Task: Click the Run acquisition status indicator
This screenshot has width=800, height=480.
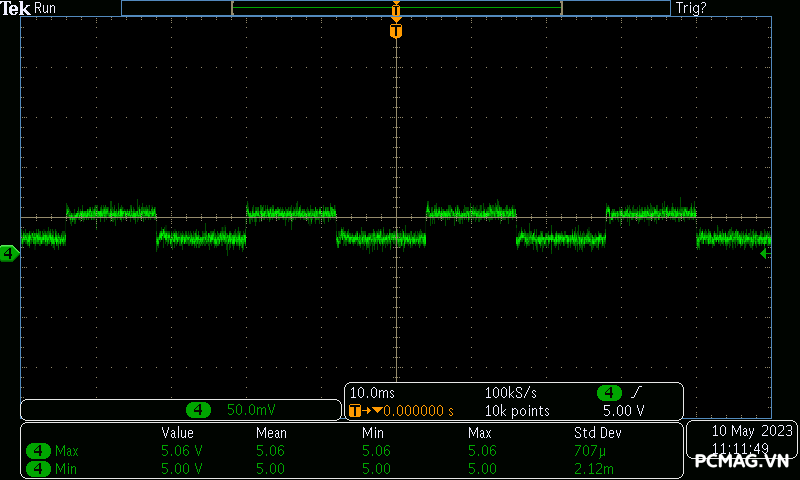Action: point(45,8)
